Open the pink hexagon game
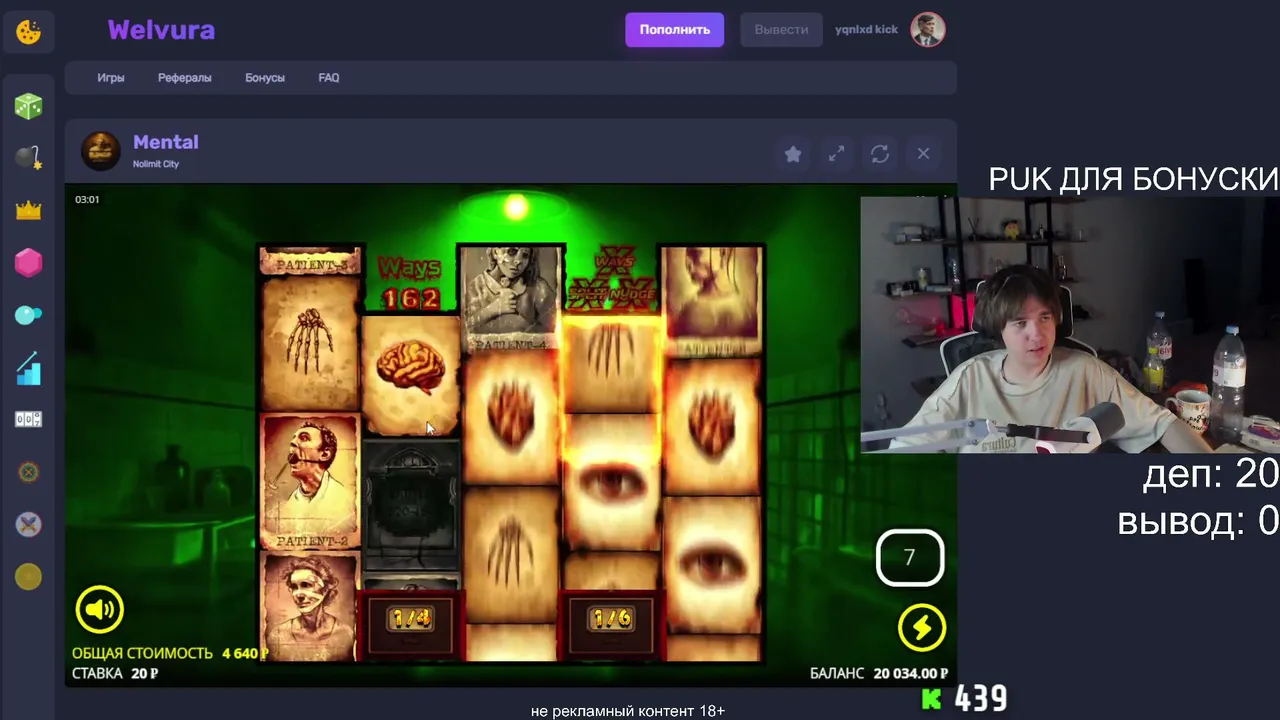 (x=28, y=263)
